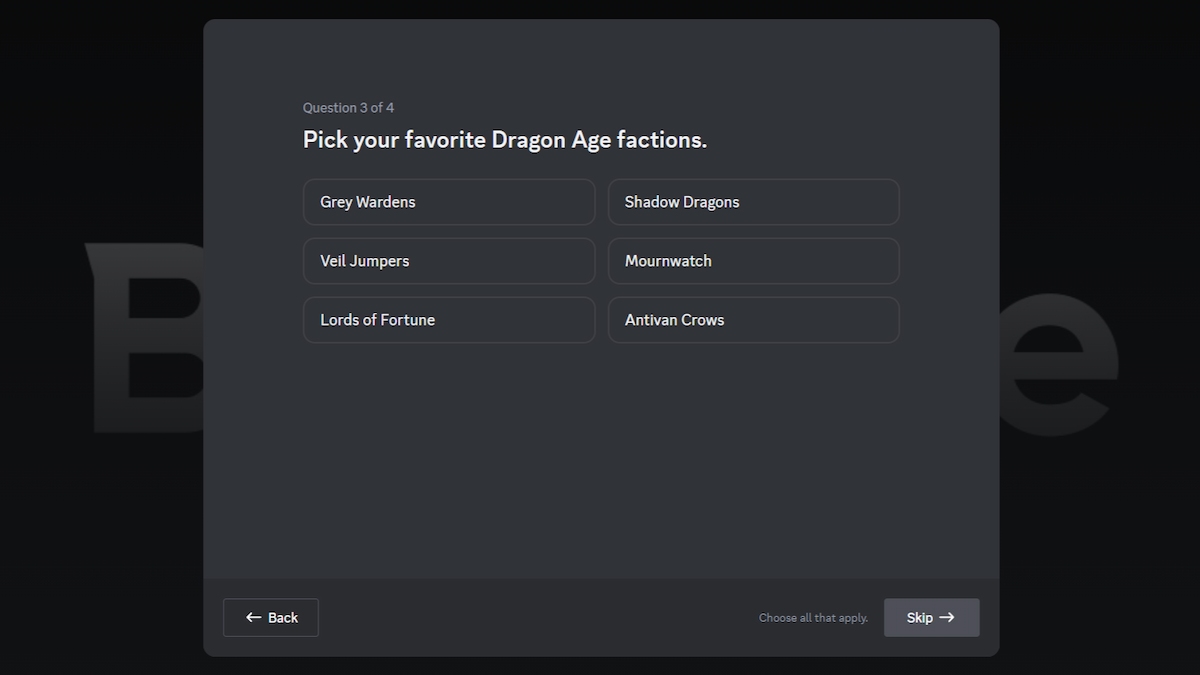
Task: Select the Shadow Dragons faction option
Action: pyautogui.click(x=753, y=201)
